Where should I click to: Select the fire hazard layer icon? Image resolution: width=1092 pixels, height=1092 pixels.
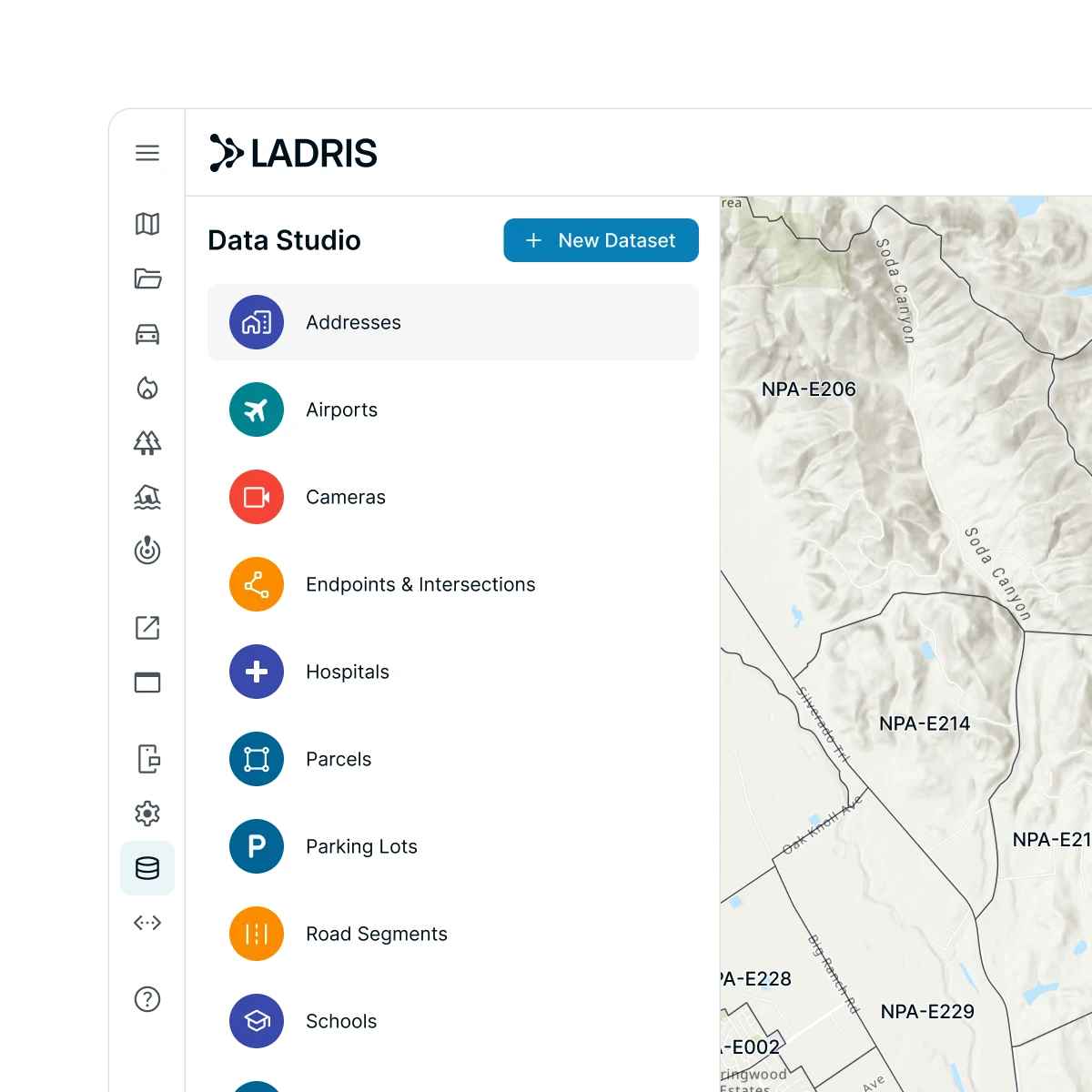pos(147,389)
